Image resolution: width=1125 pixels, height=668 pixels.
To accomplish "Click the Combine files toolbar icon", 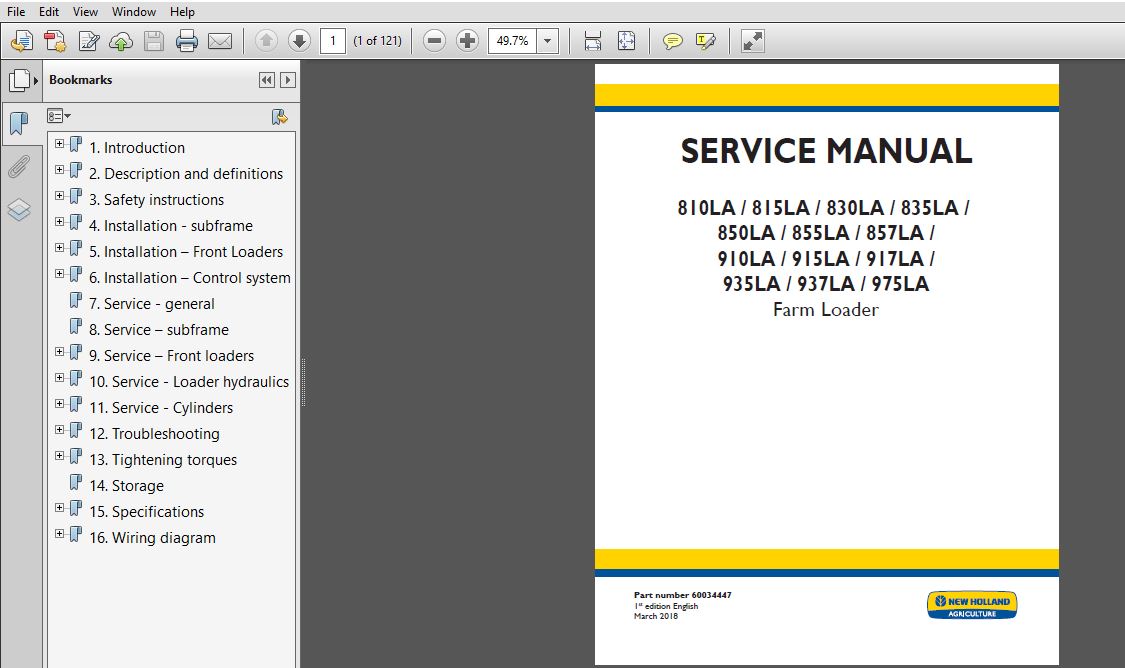I will 55,41.
